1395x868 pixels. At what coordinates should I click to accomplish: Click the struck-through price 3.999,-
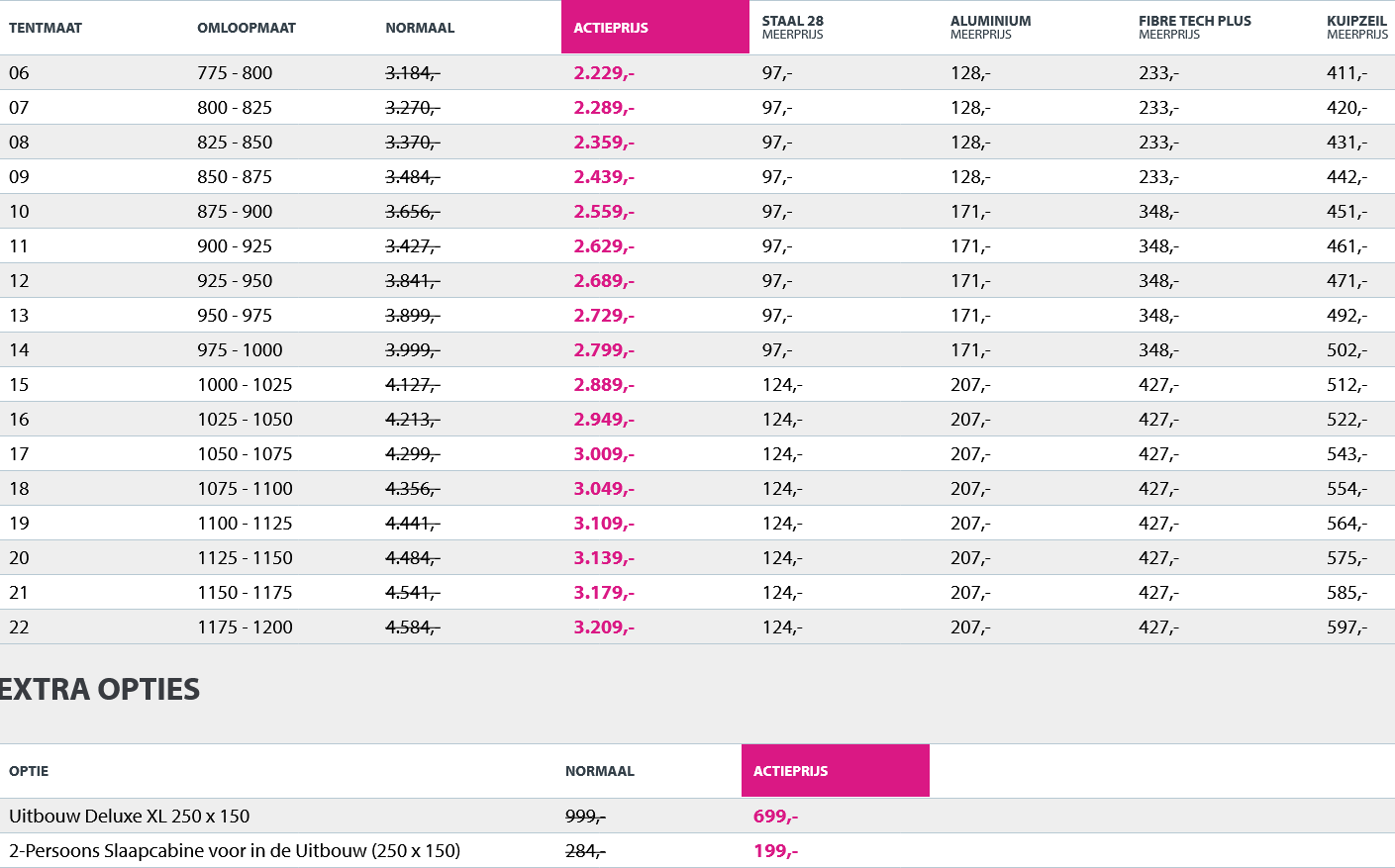click(412, 350)
